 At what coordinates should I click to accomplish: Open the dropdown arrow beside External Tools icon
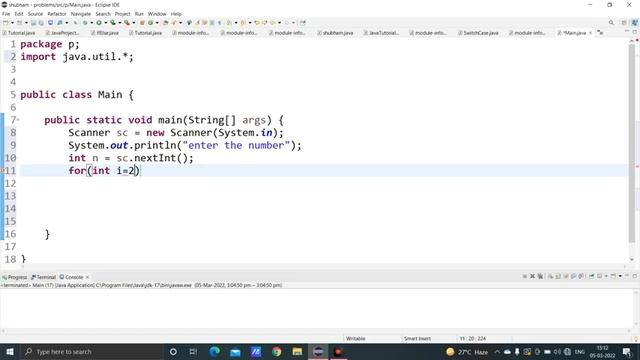click(x=133, y=23)
